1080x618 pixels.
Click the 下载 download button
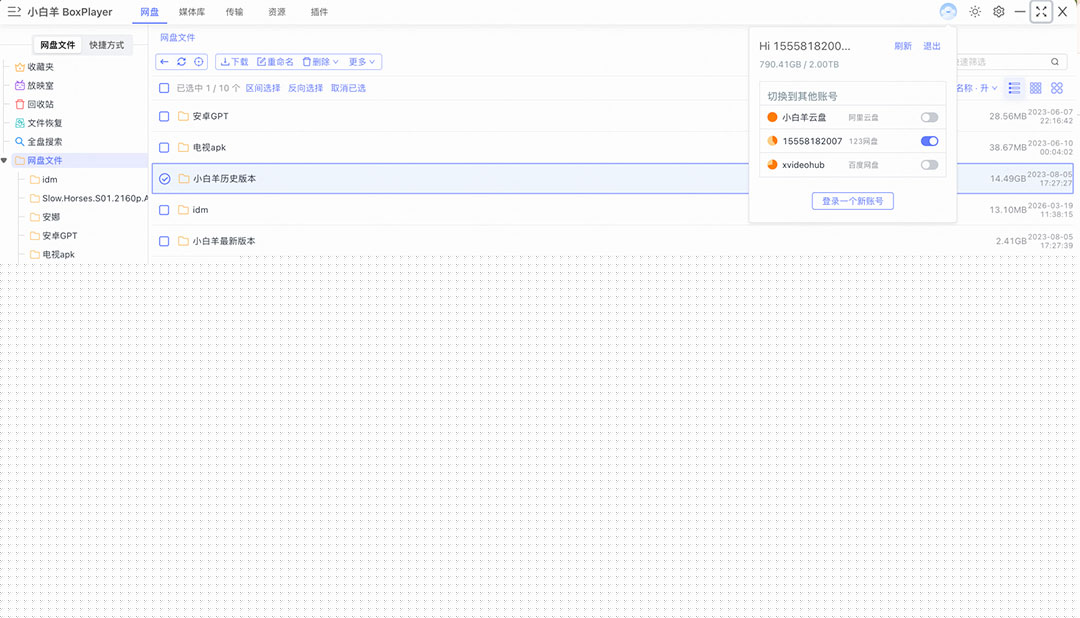(x=234, y=62)
